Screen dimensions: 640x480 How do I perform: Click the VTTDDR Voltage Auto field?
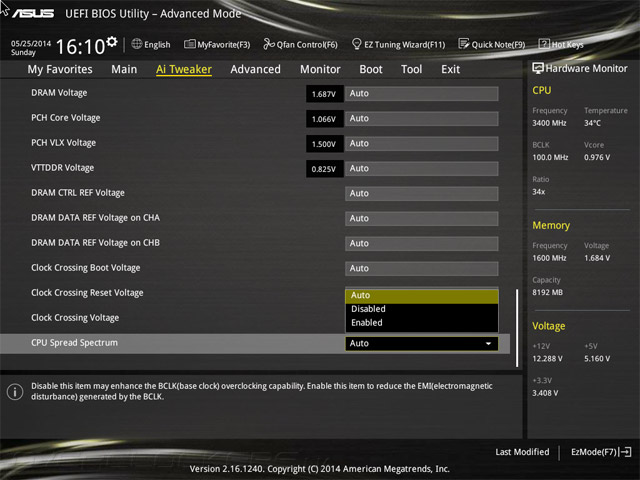pos(422,169)
